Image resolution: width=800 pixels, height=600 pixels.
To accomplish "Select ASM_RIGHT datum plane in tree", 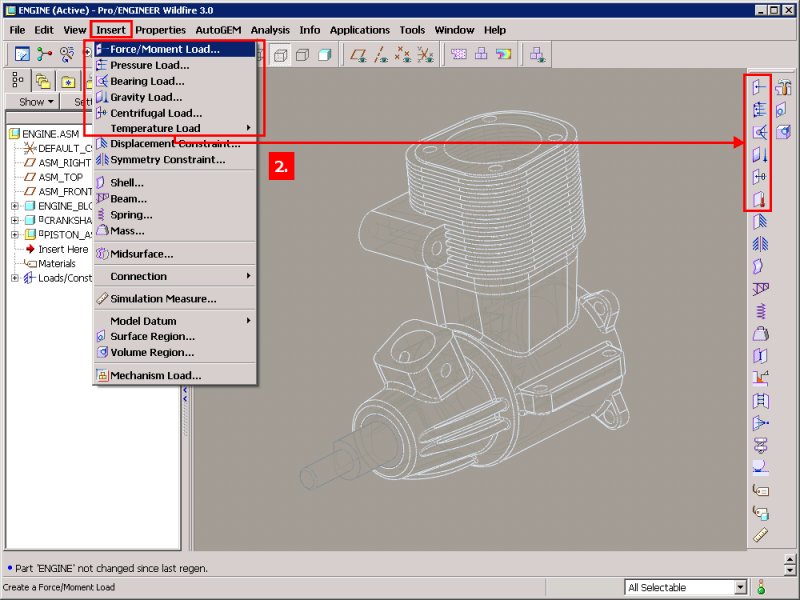I will coord(64,163).
